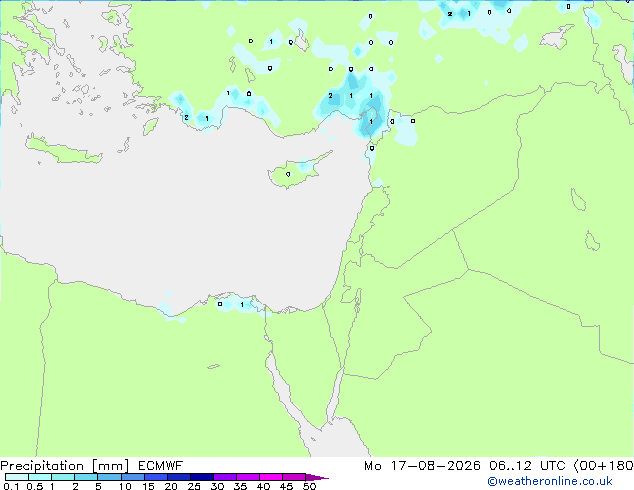This screenshot has height=490, width=634.
Task: Click the '0.1' legend value
Action: pyautogui.click(x=11, y=486)
